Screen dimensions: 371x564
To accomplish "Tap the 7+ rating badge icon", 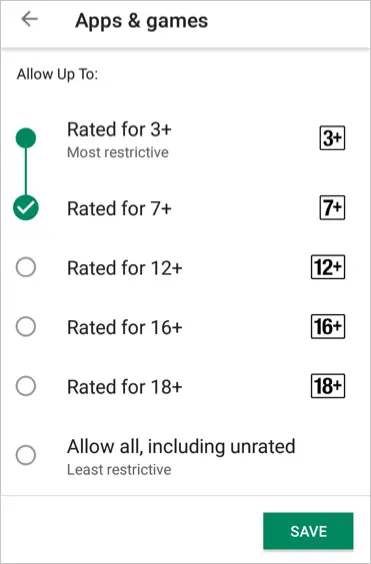I will click(x=332, y=208).
